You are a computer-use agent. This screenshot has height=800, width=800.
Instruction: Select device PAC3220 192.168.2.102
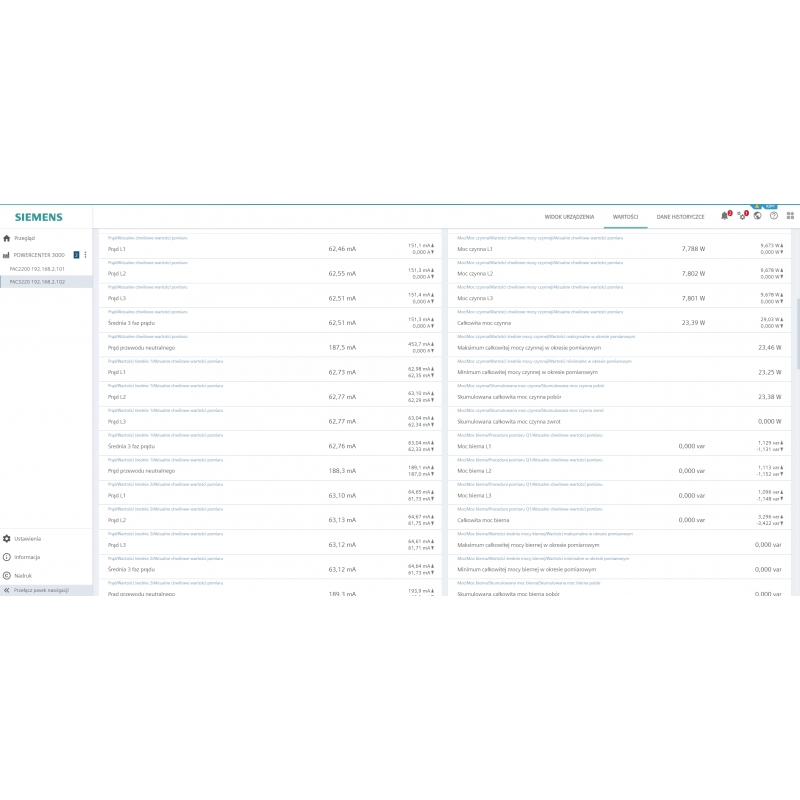pos(37,282)
